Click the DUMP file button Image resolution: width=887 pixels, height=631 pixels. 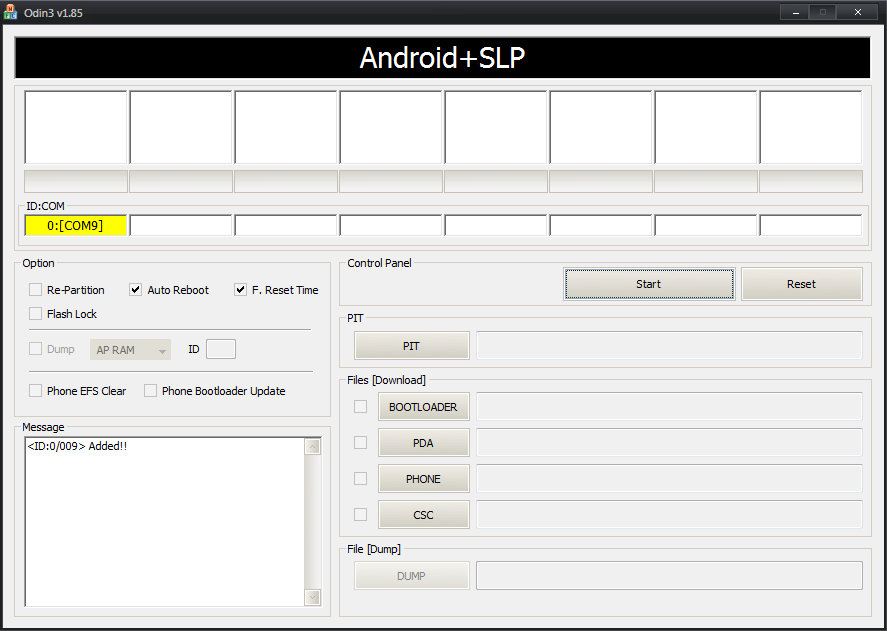click(411, 576)
